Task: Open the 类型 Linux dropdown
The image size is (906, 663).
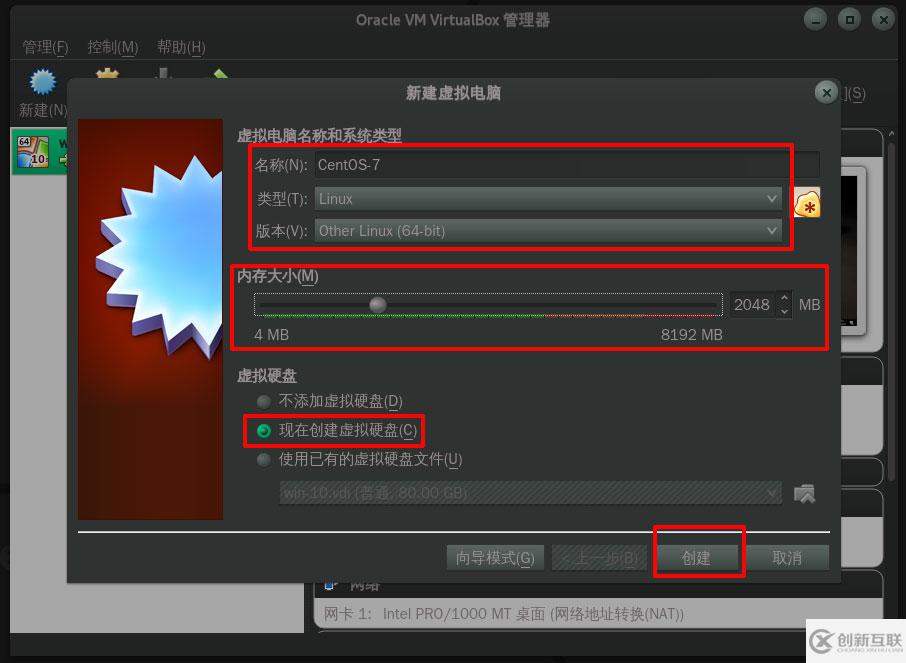Action: 548,199
